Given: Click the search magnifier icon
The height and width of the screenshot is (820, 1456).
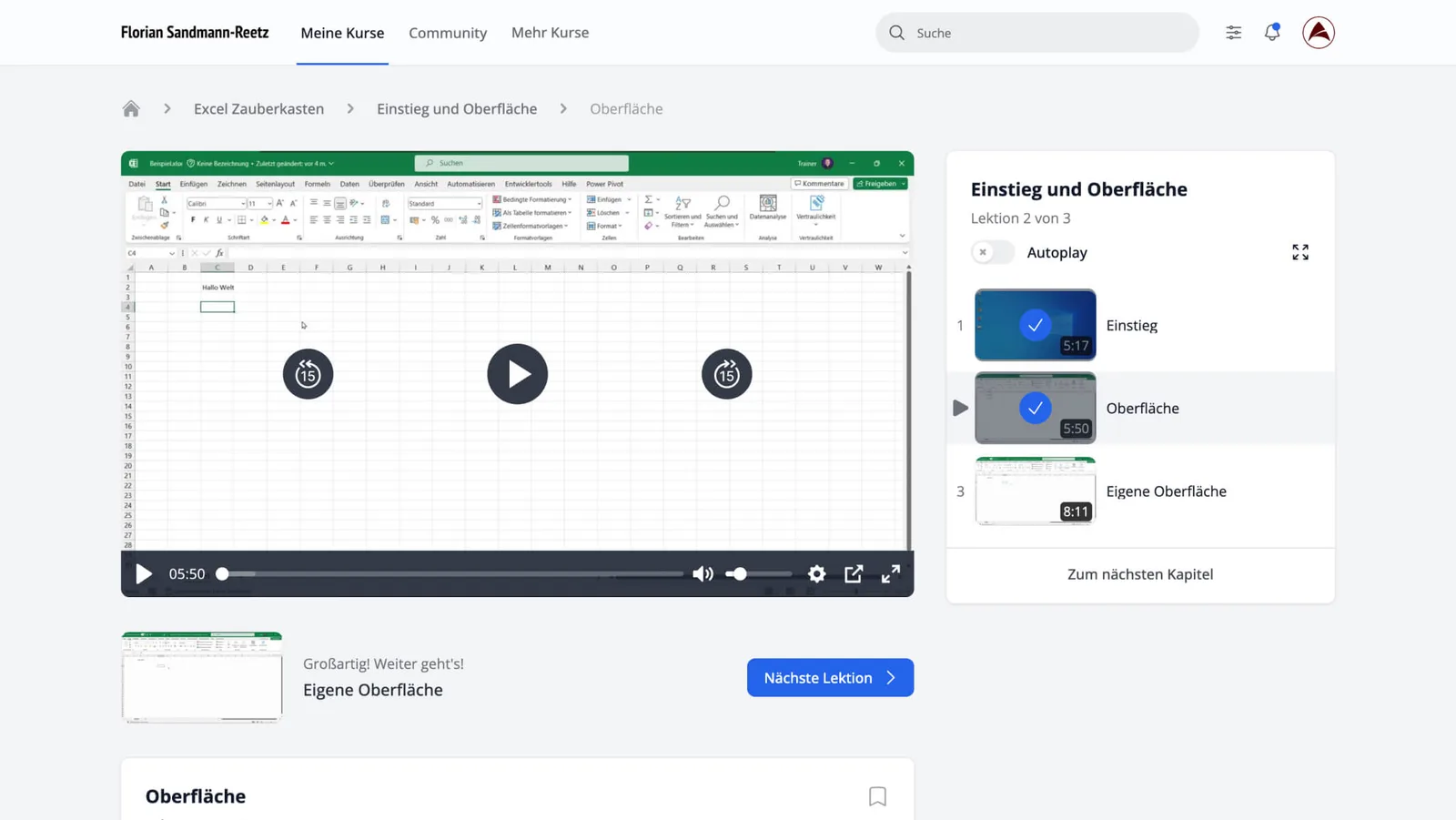Looking at the screenshot, I should point(896,33).
